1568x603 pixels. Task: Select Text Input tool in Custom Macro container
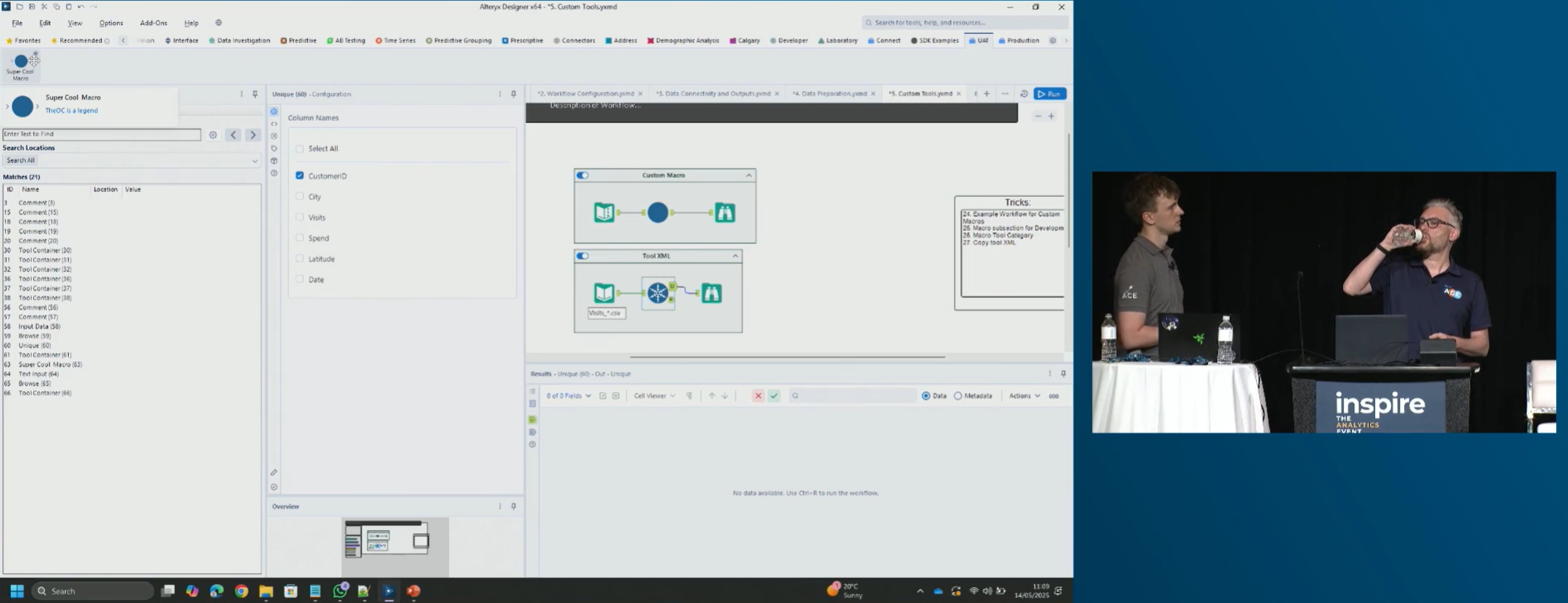coord(604,213)
